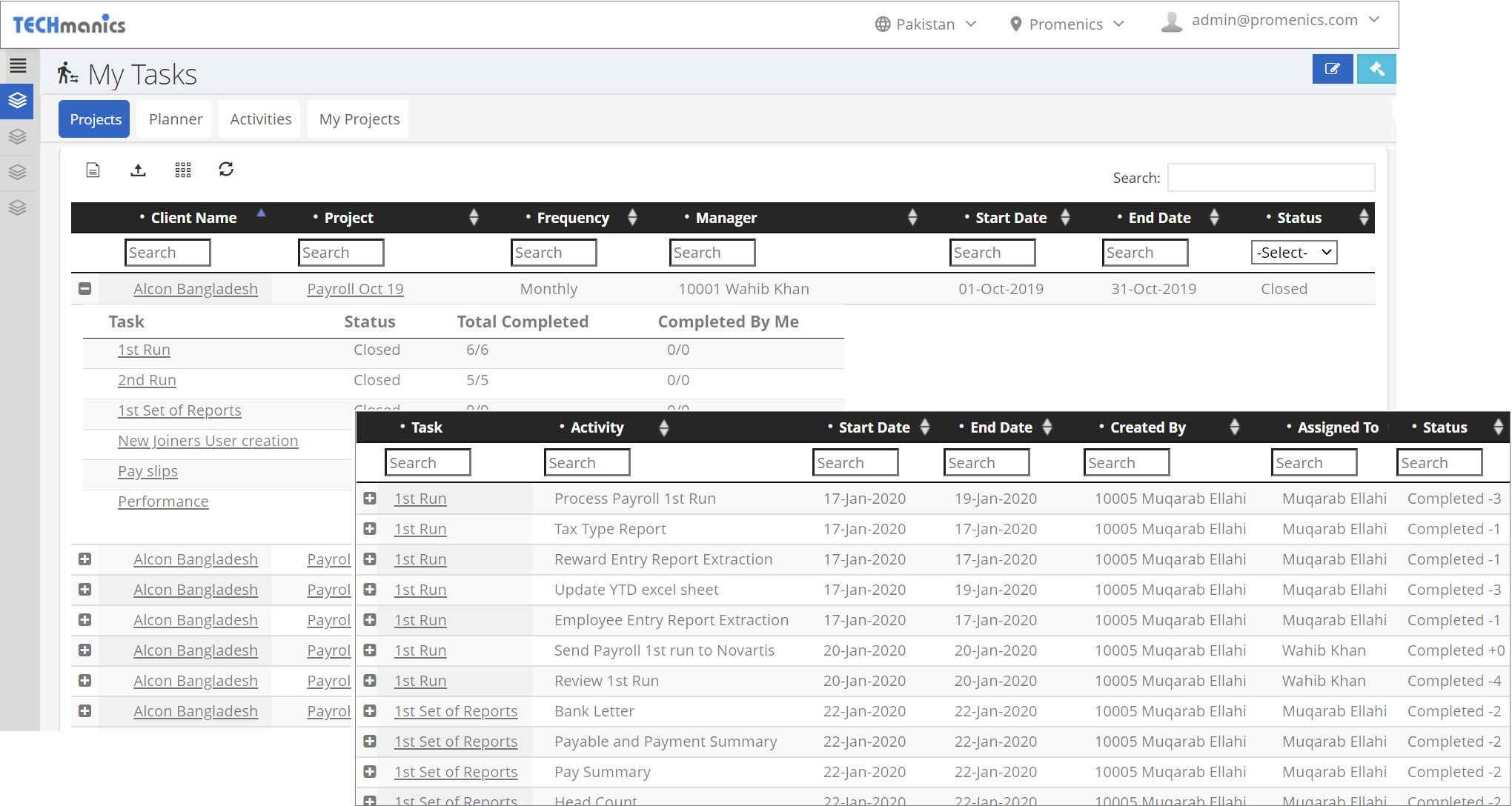The image size is (1512, 806).
Task: Switch to the Planner tab
Action: pos(175,119)
